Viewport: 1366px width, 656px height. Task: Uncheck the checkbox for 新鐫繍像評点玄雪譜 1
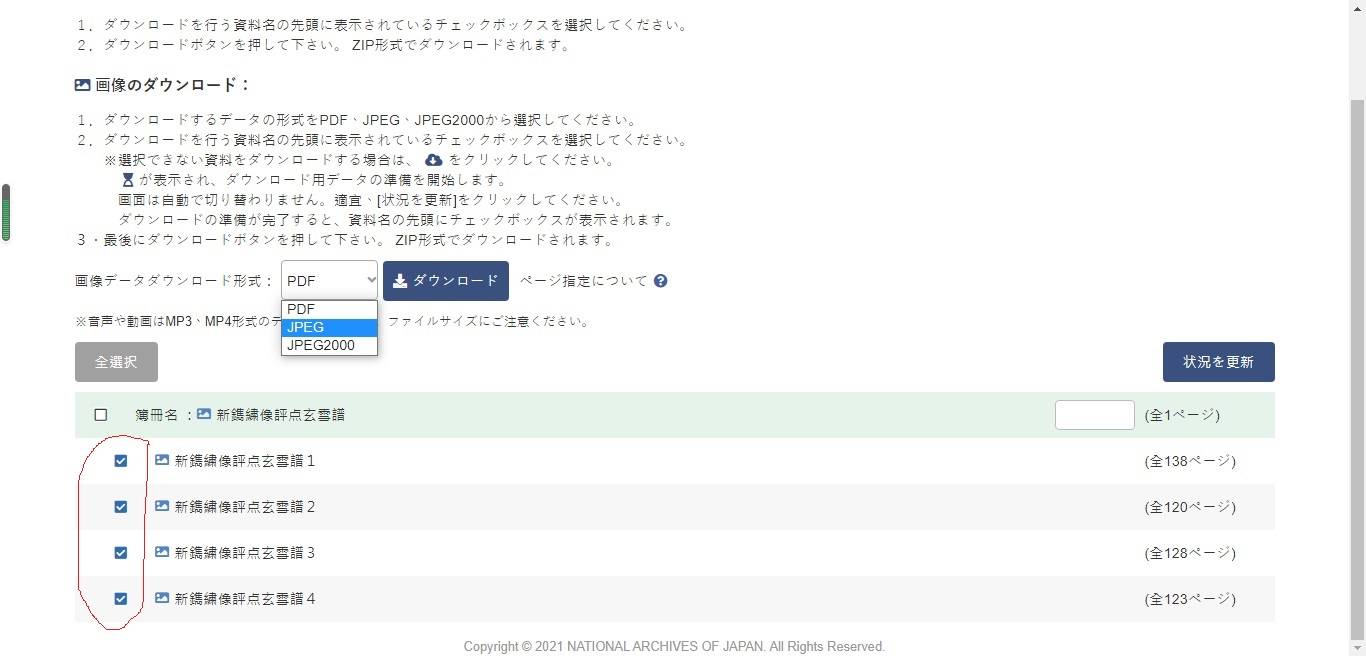[121, 461]
